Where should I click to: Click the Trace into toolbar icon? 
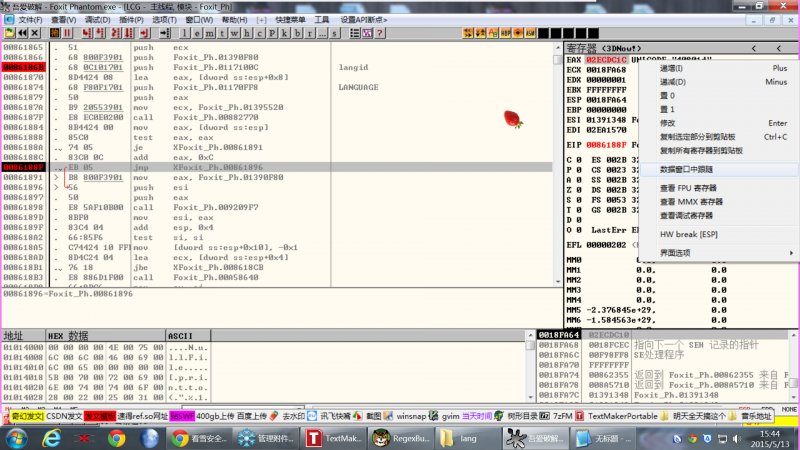click(x=116, y=33)
